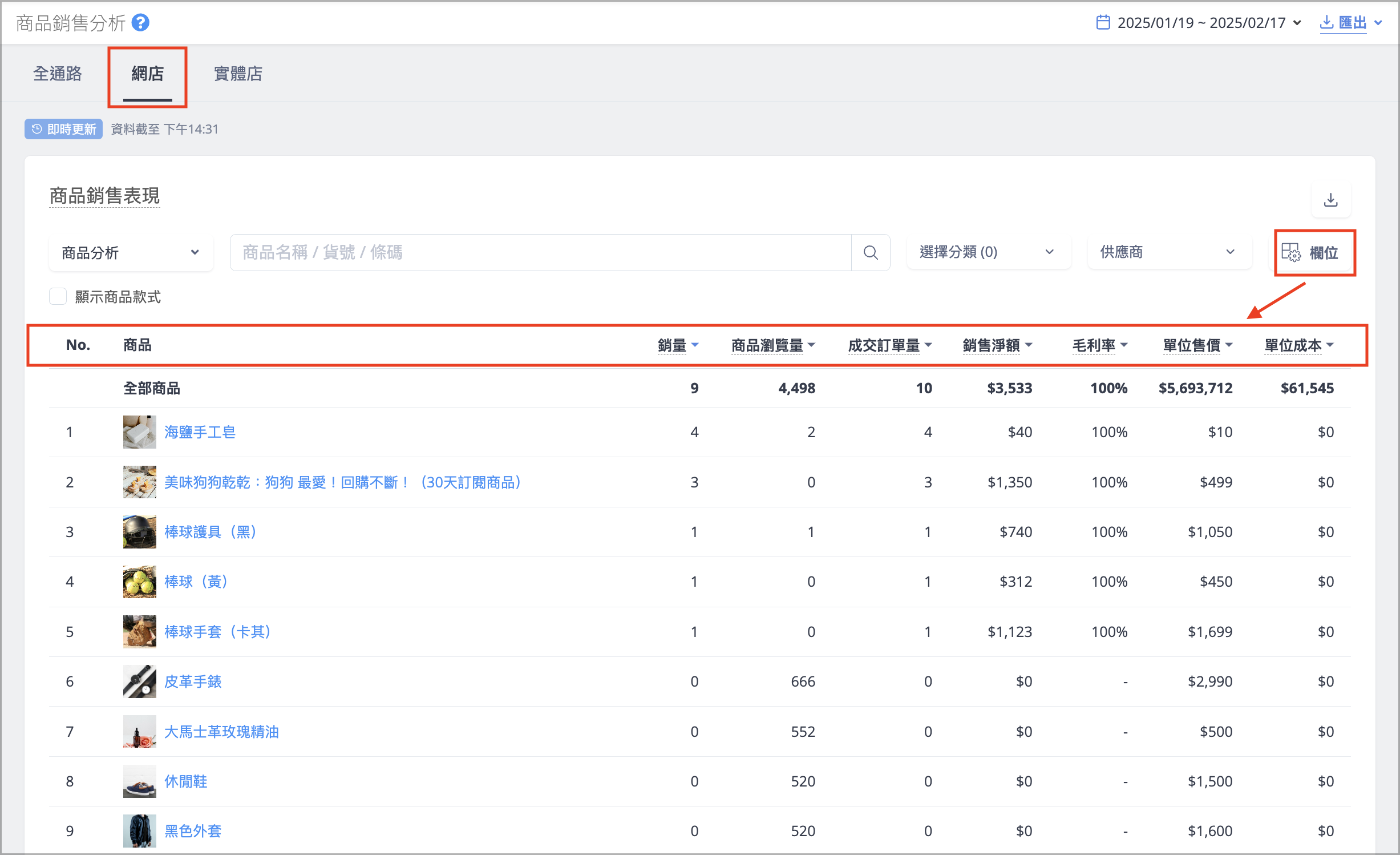Sort by the 單位成本 column header
This screenshot has width=1400, height=855.
coord(1299,345)
